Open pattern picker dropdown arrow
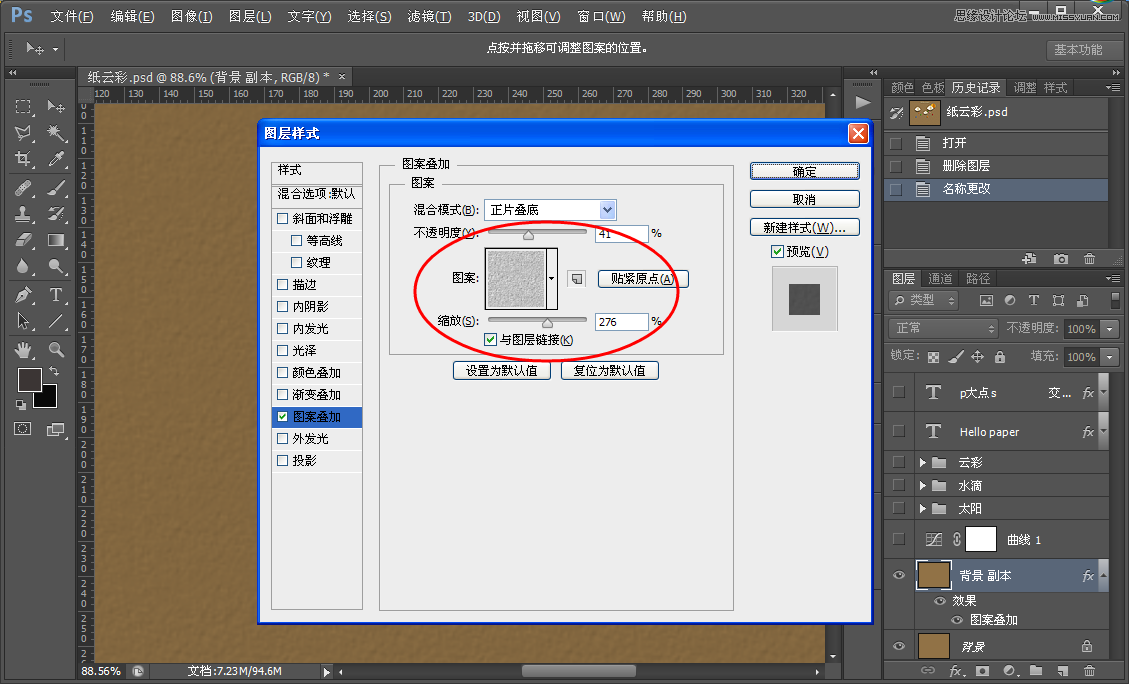The image size is (1129, 684). point(552,279)
